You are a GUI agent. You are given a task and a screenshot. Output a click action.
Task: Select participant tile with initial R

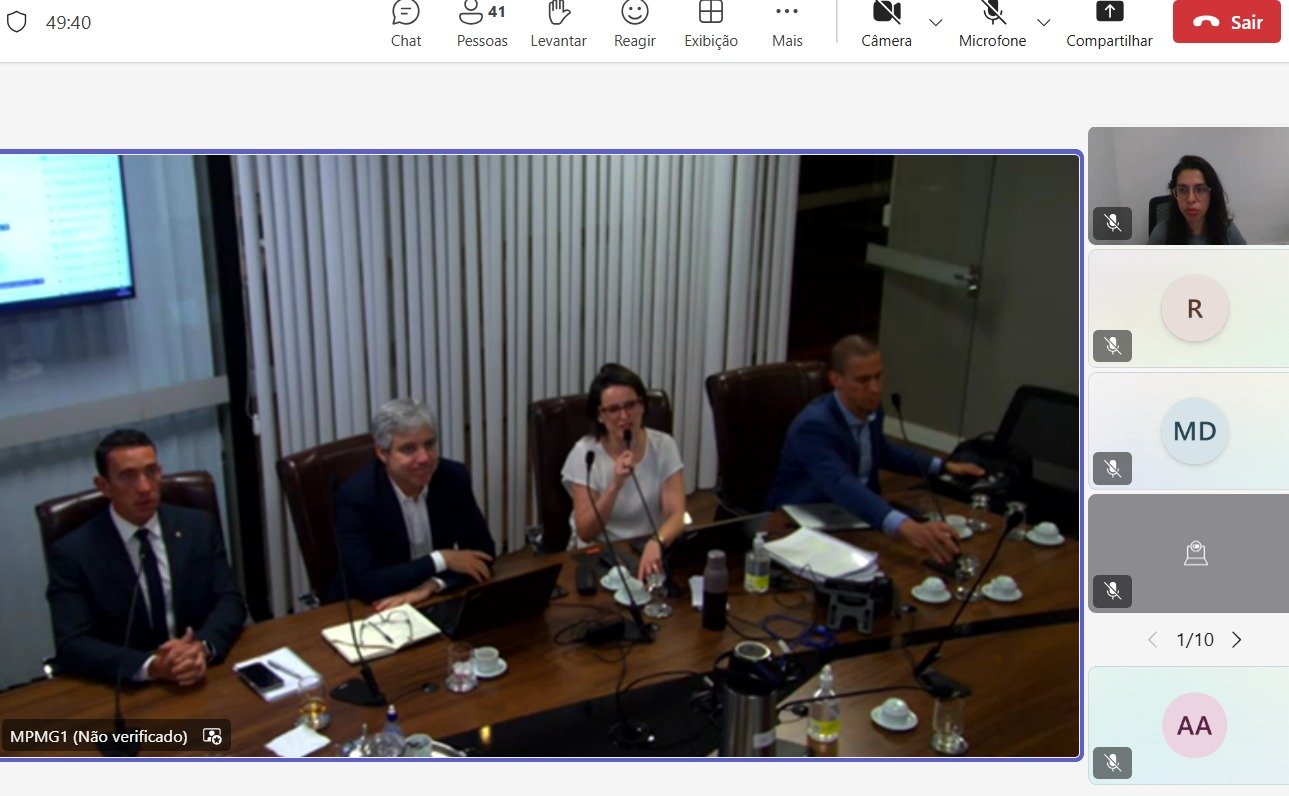1194,309
